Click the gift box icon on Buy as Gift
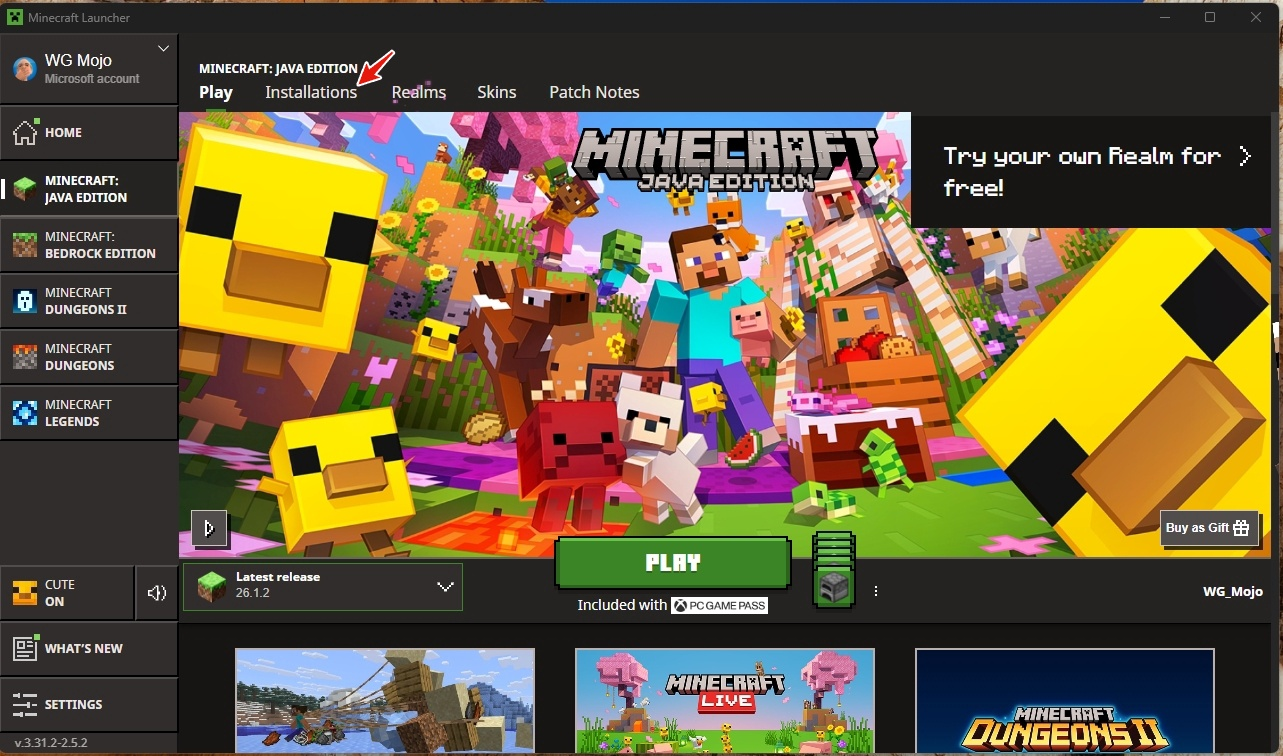 [1242, 528]
